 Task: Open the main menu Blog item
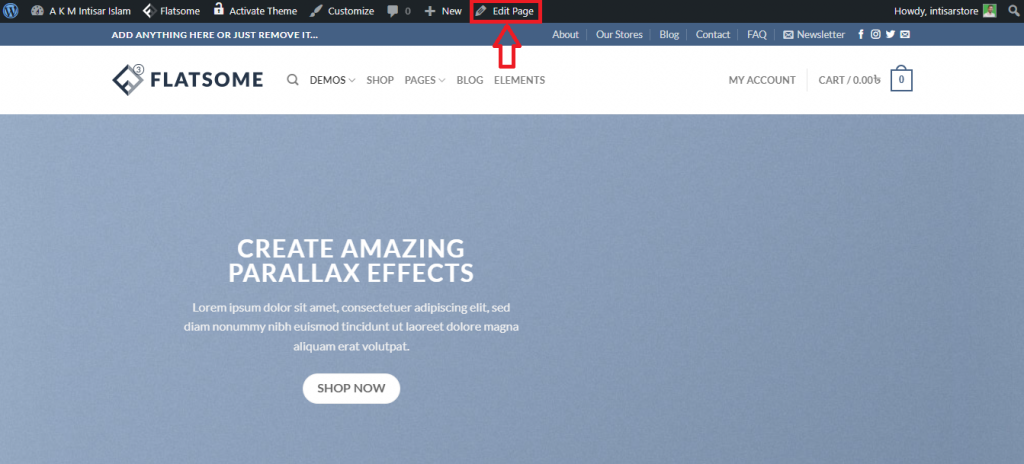click(x=470, y=80)
